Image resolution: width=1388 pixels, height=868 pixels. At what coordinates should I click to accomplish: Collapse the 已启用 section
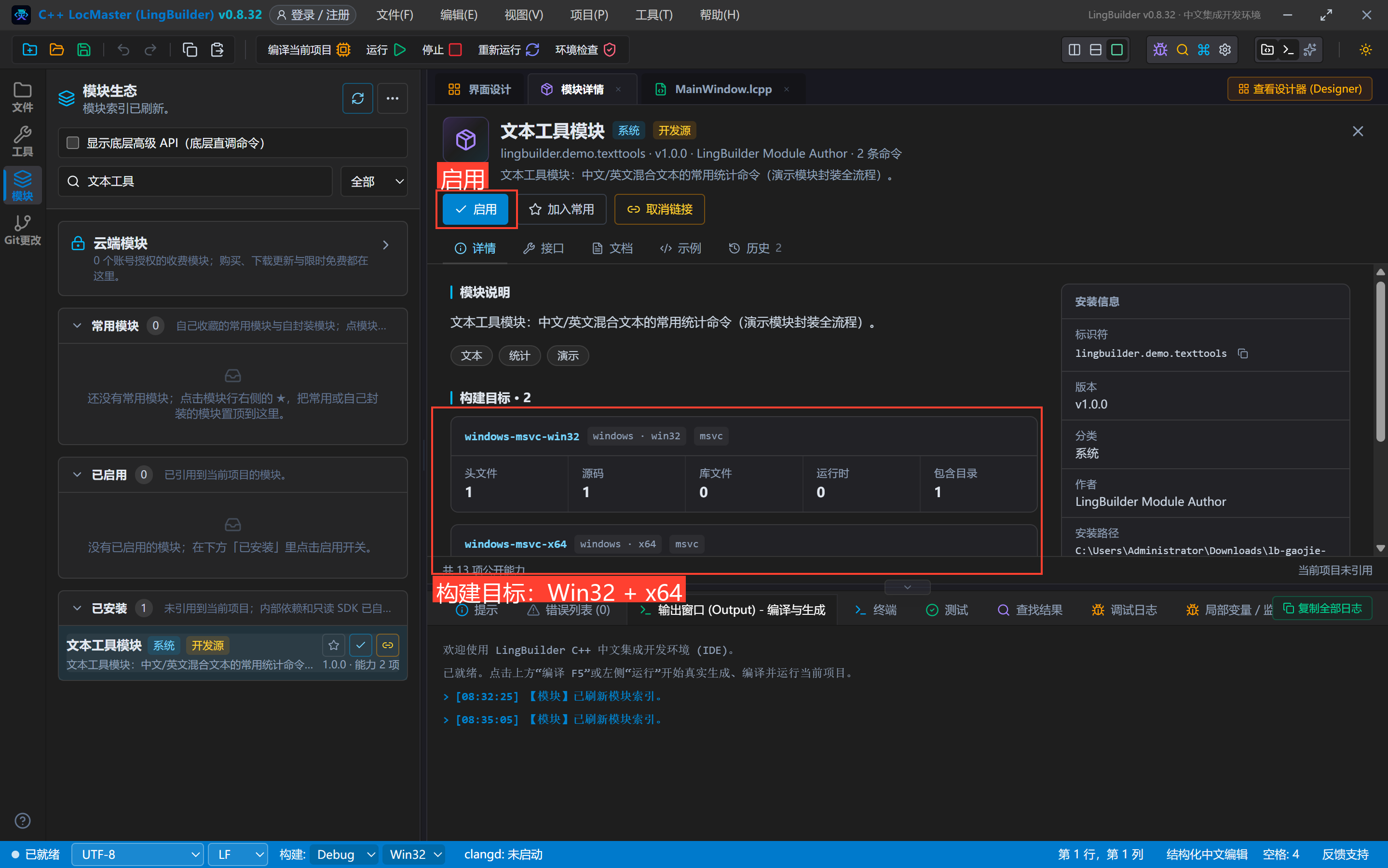coord(77,474)
